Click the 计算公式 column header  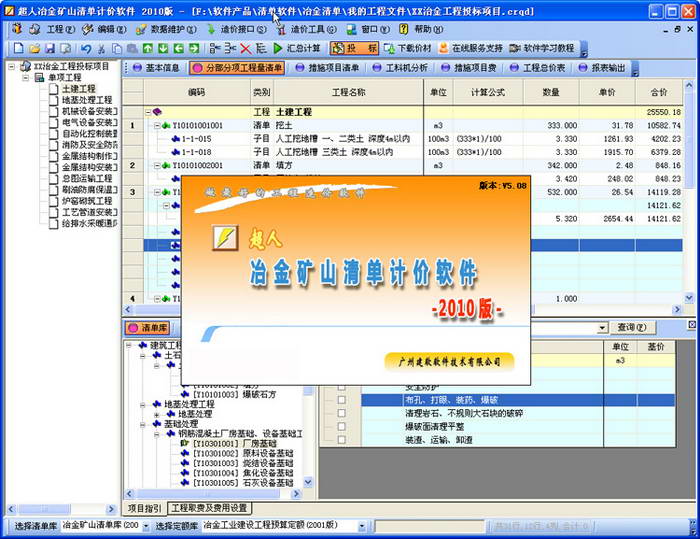coord(488,92)
